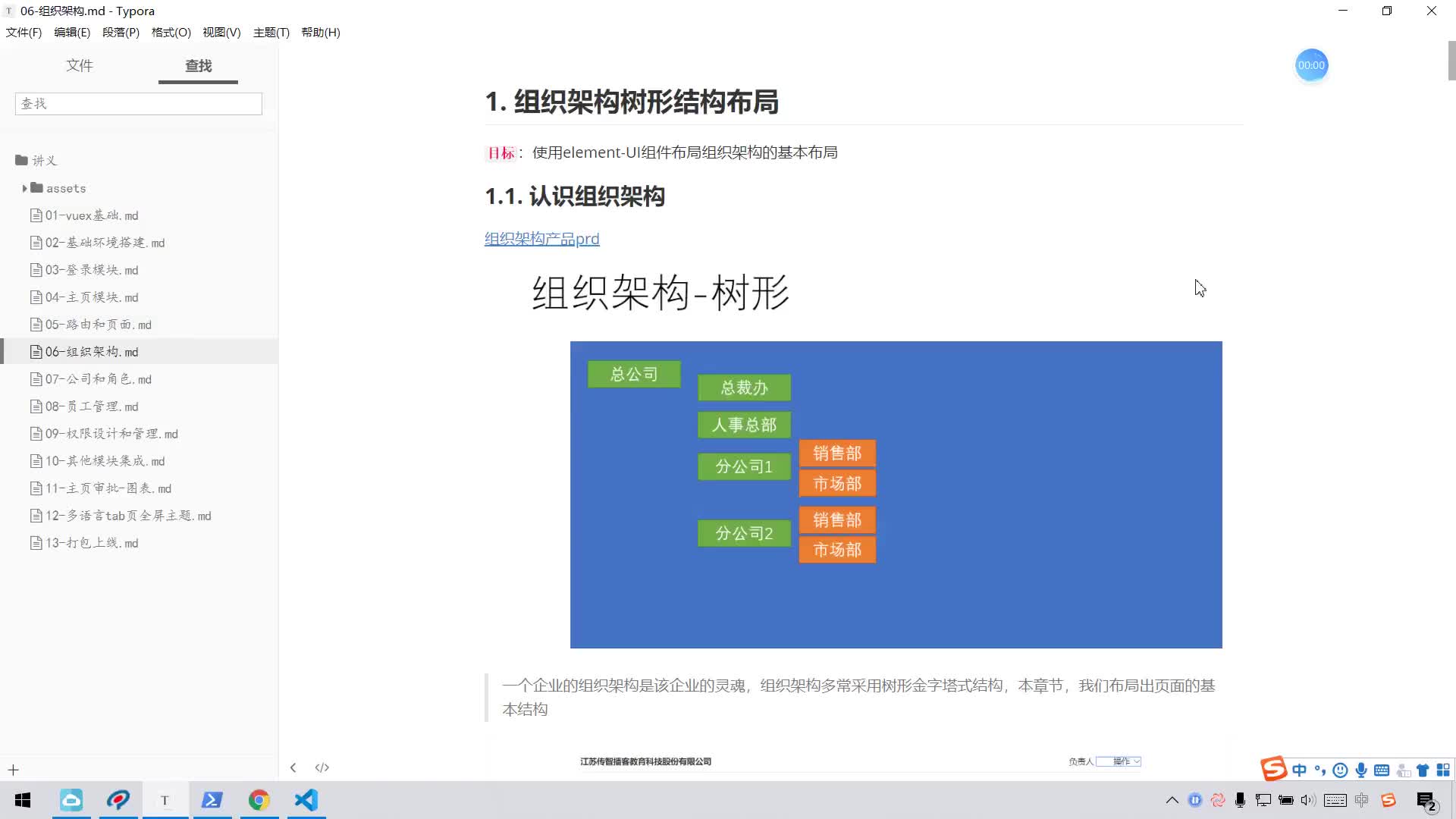Screen dimensions: 1456x819
Task: Open file 10-其他模块集成.md
Action: [x=97, y=461]
